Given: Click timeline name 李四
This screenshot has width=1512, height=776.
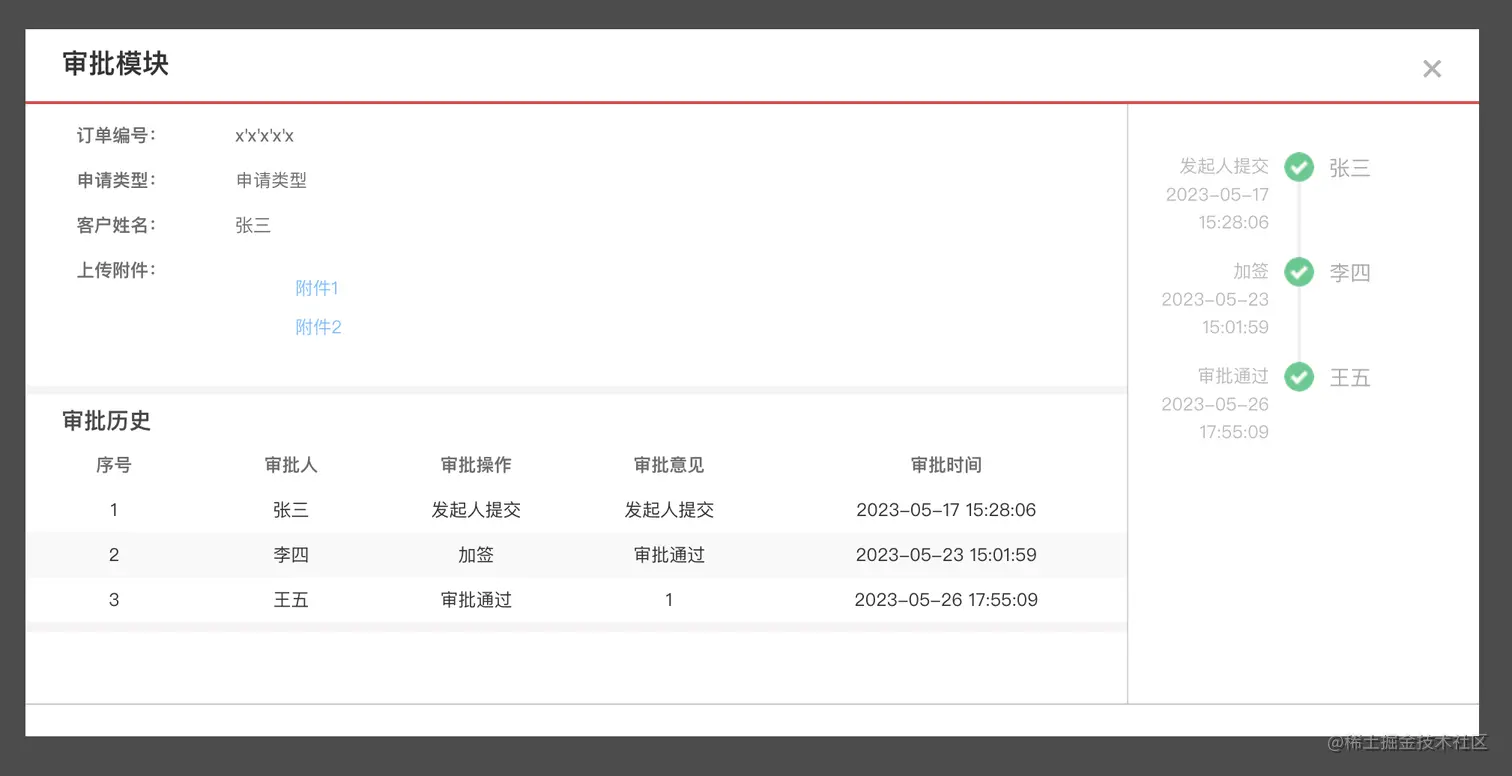Looking at the screenshot, I should tap(1349, 273).
